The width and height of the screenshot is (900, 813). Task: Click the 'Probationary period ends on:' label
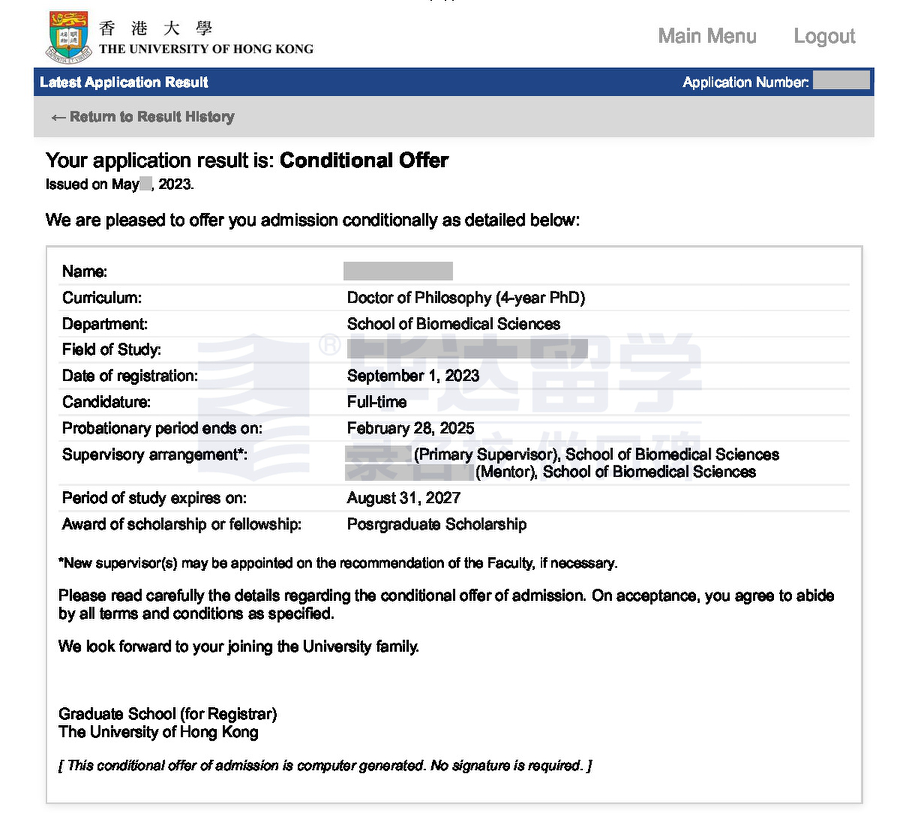coord(162,428)
